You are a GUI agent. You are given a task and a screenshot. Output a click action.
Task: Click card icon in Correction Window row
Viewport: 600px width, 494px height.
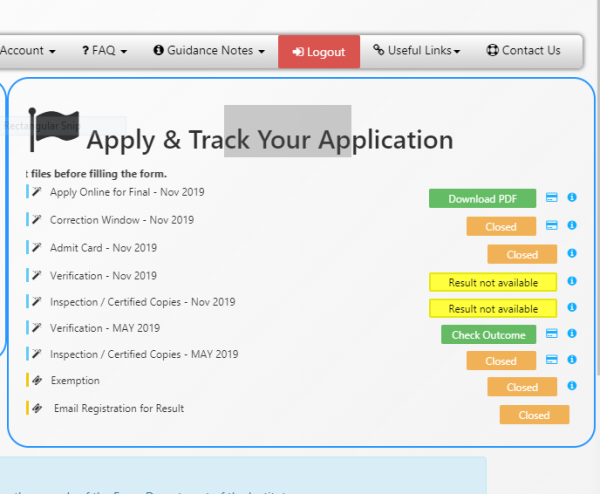(x=551, y=226)
